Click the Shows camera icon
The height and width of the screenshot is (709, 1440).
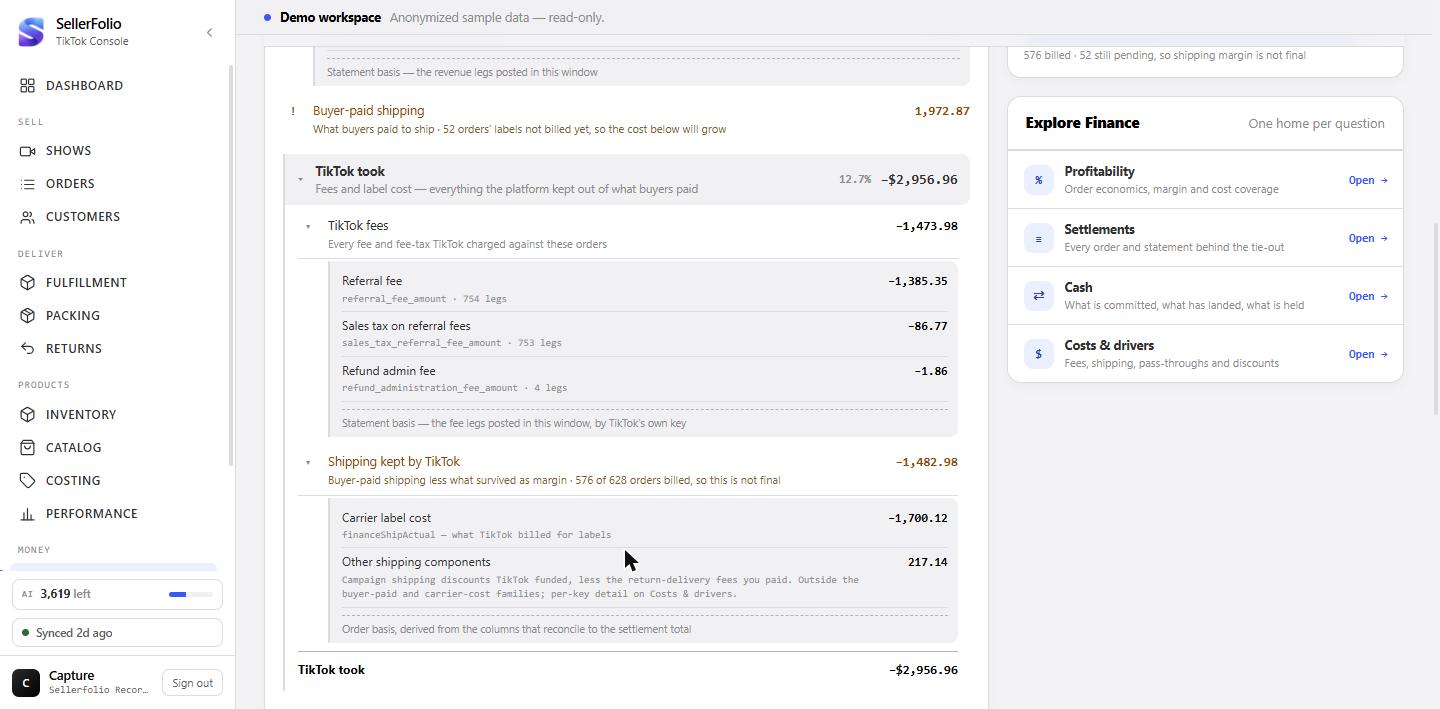(x=28, y=151)
